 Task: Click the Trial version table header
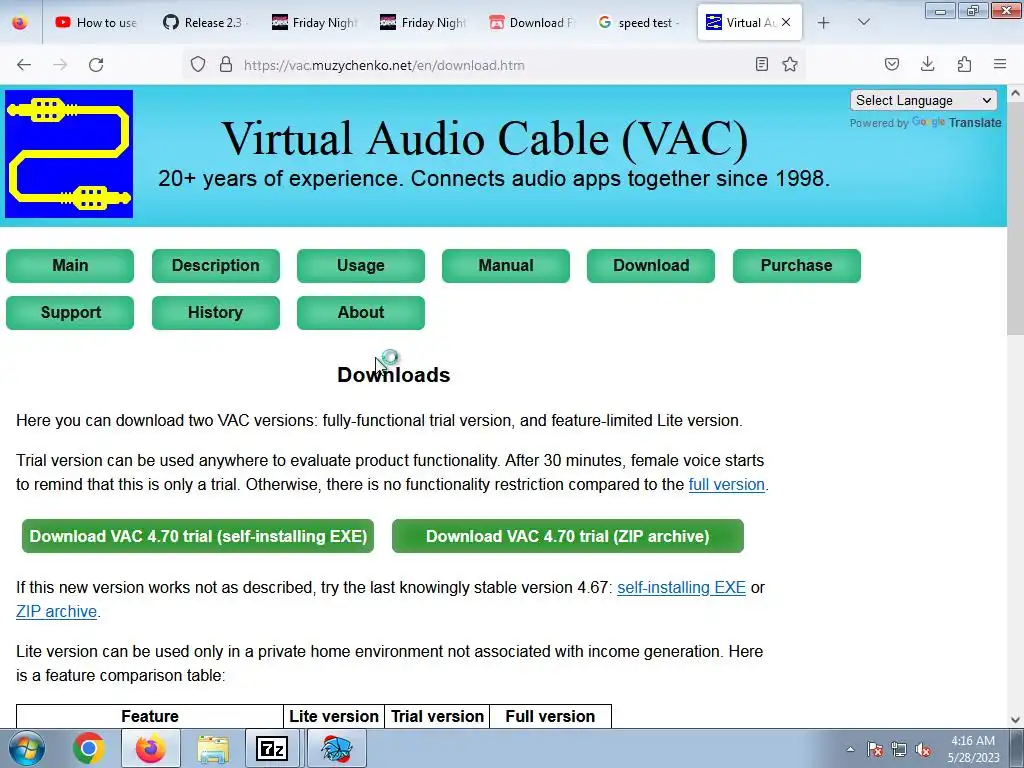[x=437, y=716]
